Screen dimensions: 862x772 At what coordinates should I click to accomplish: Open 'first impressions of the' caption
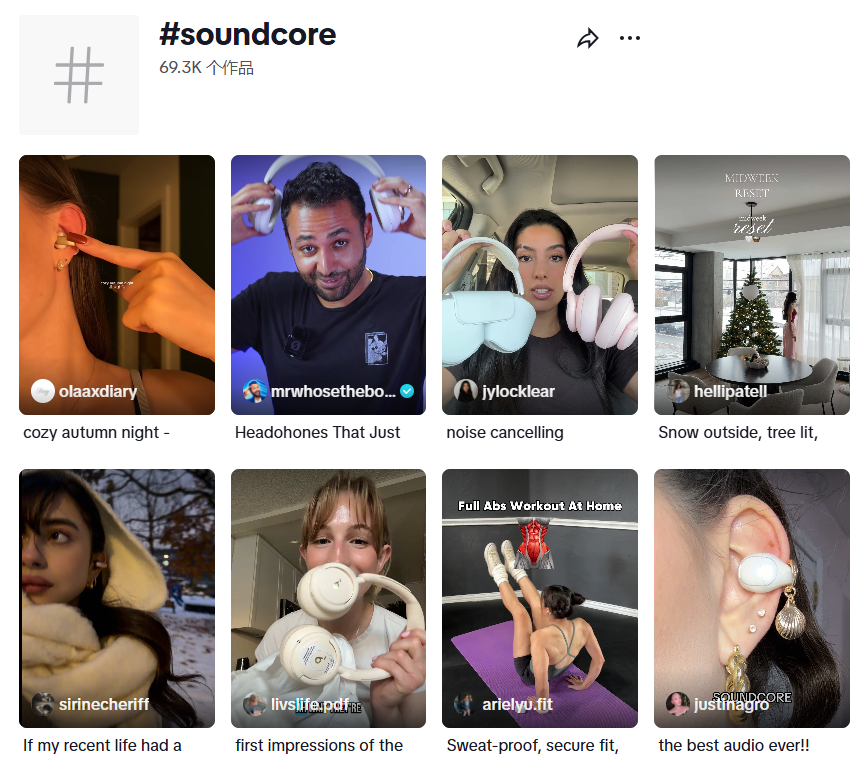(x=319, y=746)
